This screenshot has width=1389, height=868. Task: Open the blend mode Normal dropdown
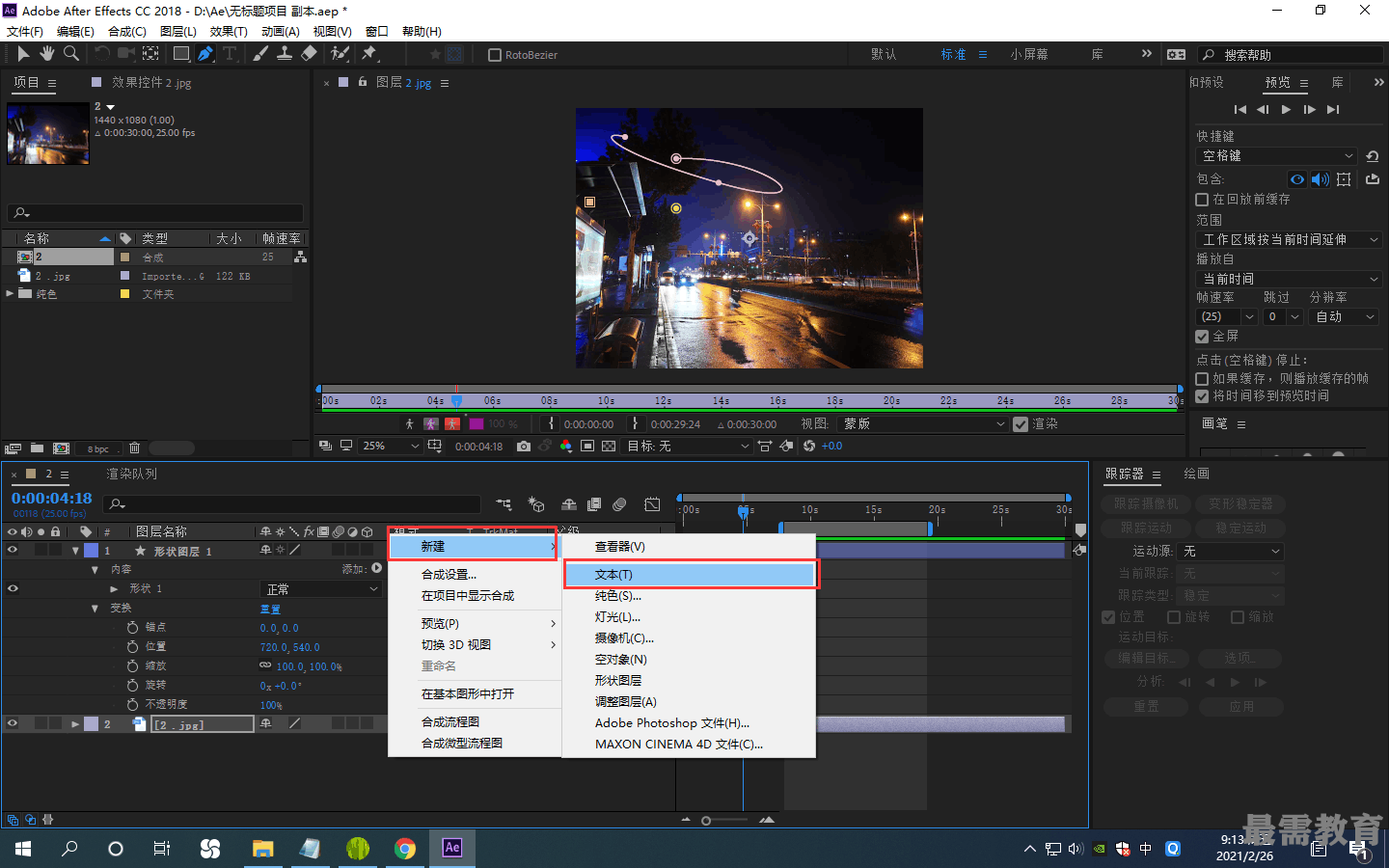click(x=323, y=589)
